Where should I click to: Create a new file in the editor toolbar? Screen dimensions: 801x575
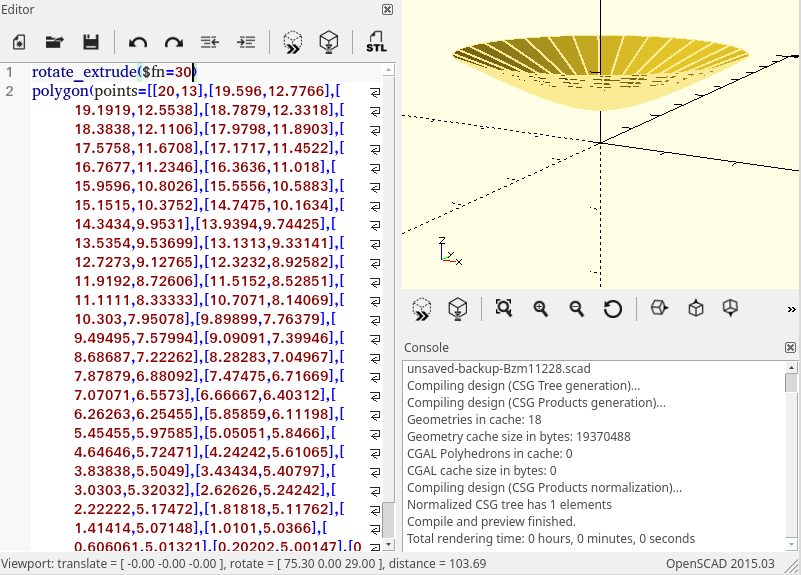point(19,42)
